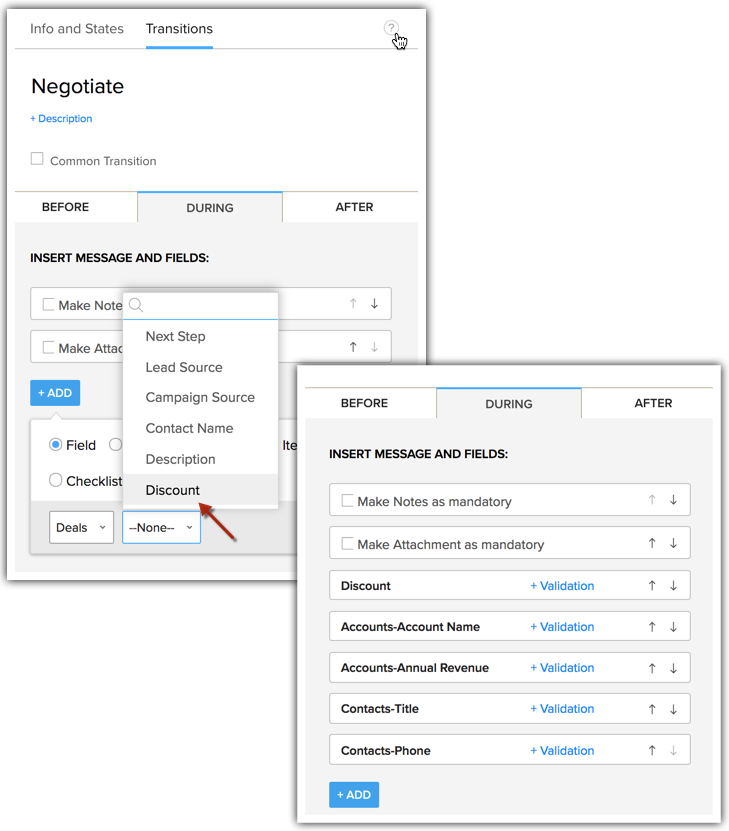Move Accounts-Account Name field up

(652, 627)
